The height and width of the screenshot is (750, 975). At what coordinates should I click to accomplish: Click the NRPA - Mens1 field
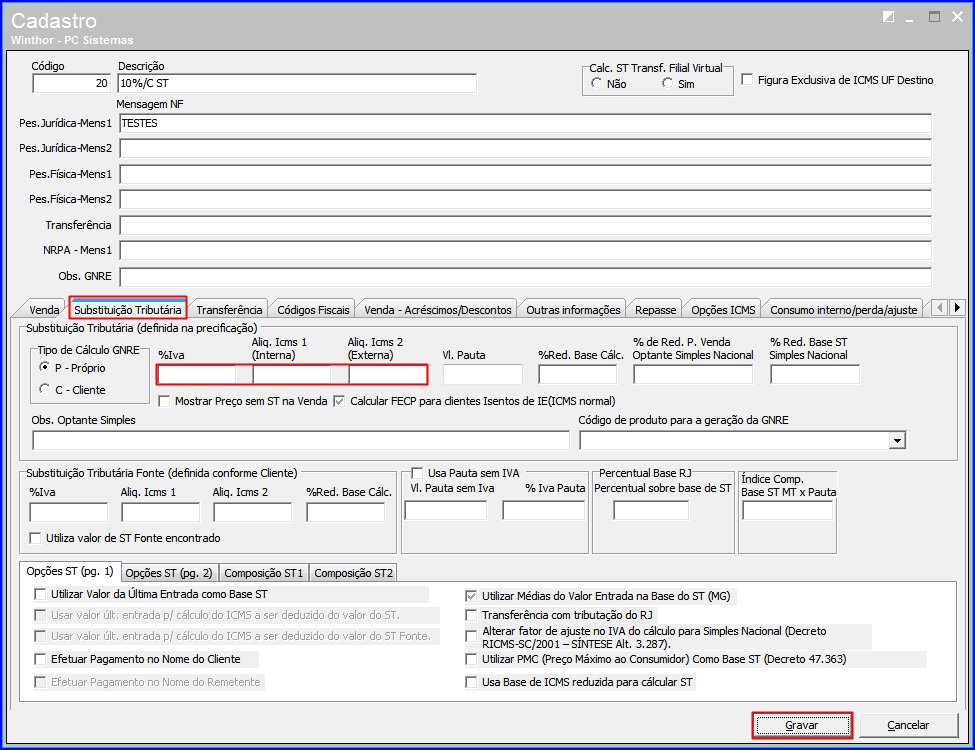(x=525, y=250)
